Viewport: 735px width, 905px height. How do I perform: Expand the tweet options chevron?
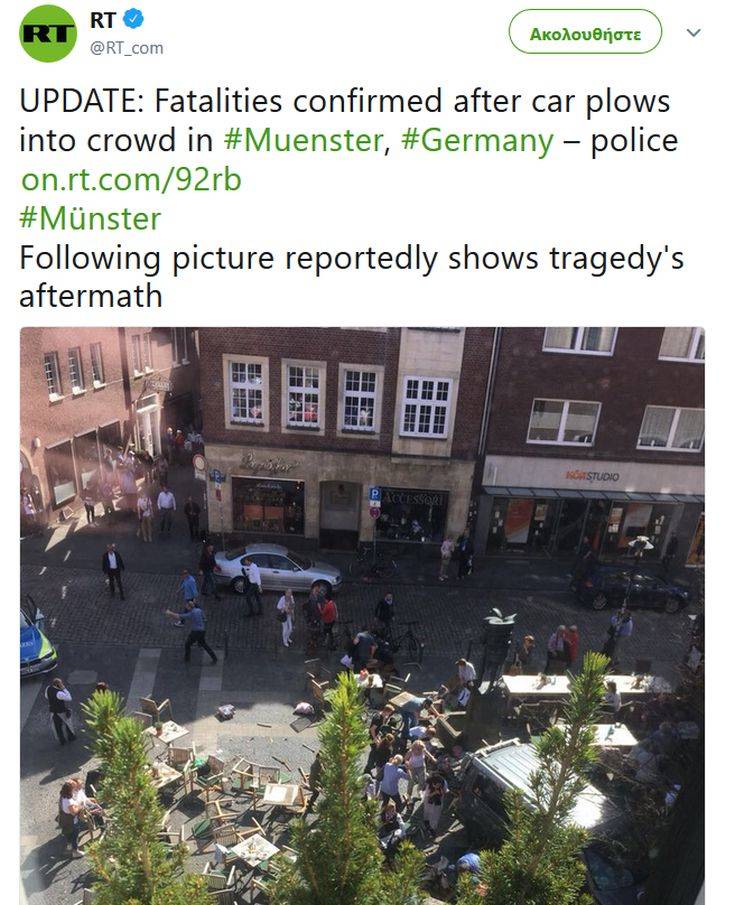(x=693, y=33)
